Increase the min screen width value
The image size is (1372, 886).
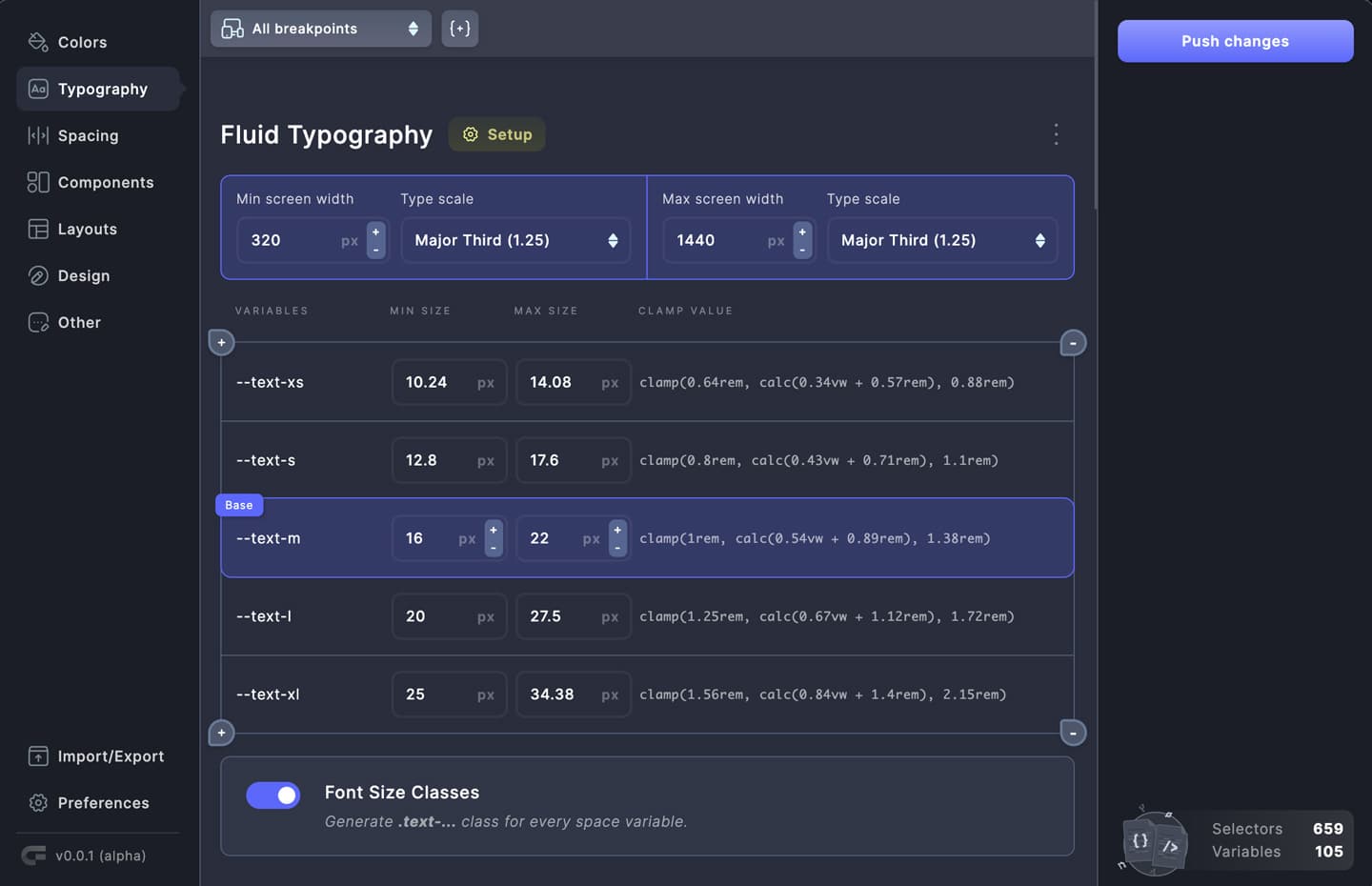pyautogui.click(x=376, y=232)
